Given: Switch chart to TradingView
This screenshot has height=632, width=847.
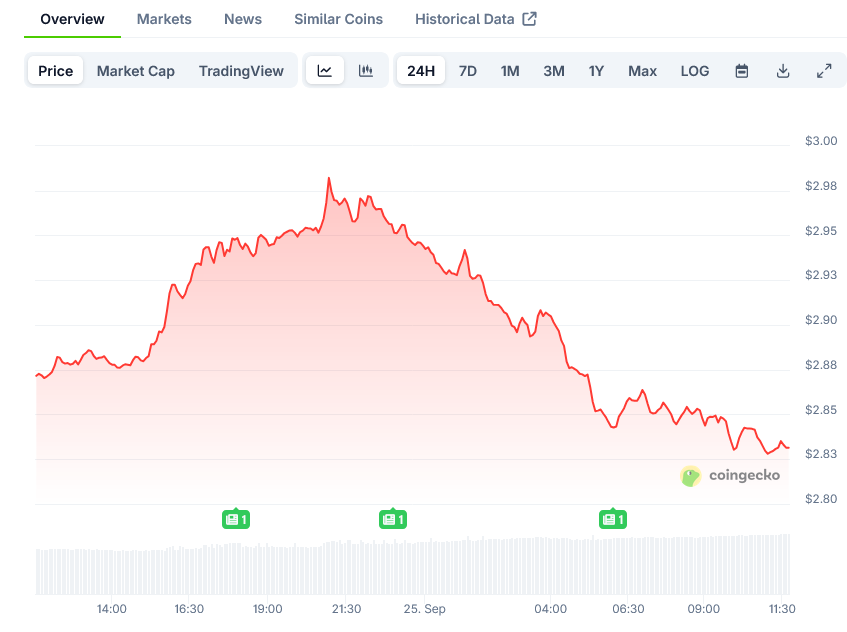Looking at the screenshot, I should (241, 71).
